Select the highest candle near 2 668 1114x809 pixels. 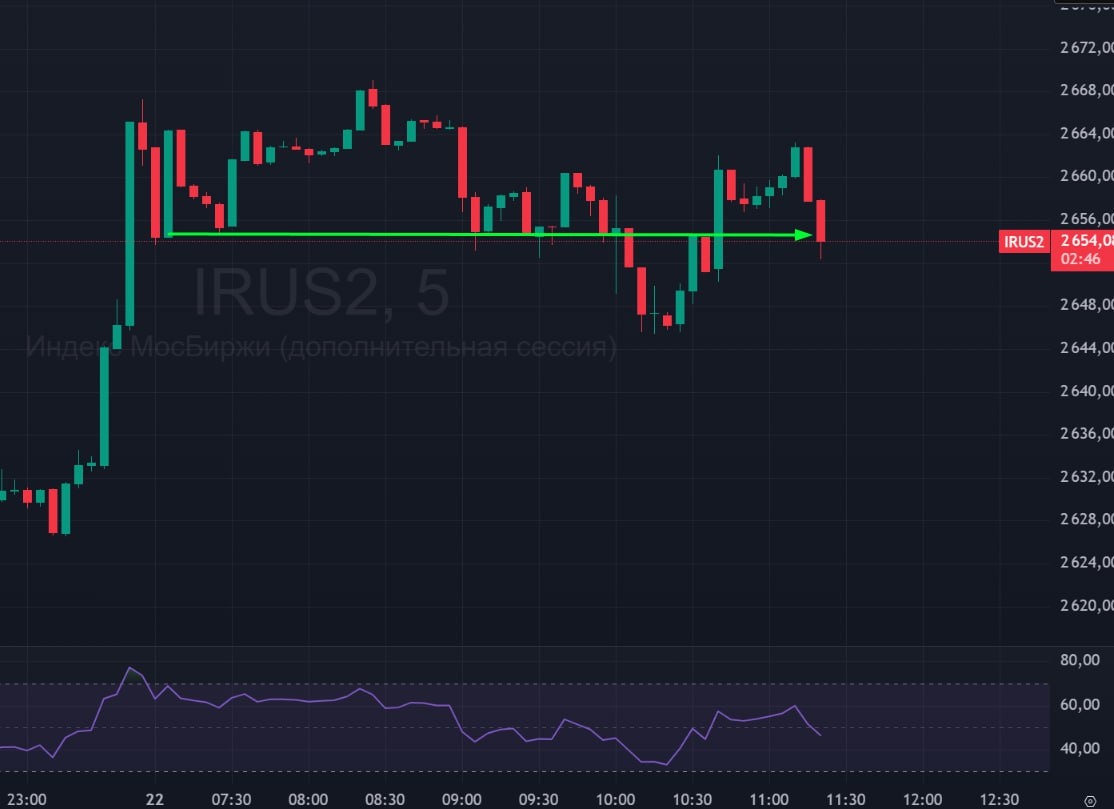373,96
